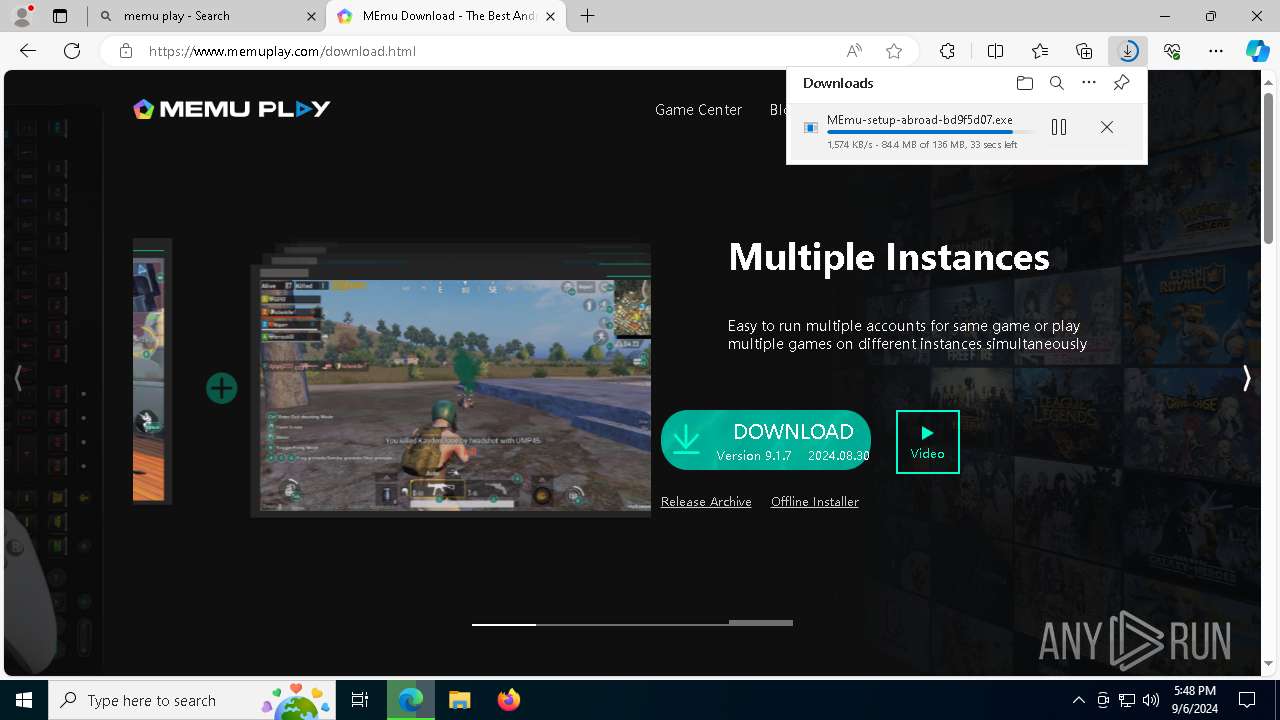Open taskbar clock 5:48 PM
This screenshot has width=1280, height=720.
(x=1195, y=700)
